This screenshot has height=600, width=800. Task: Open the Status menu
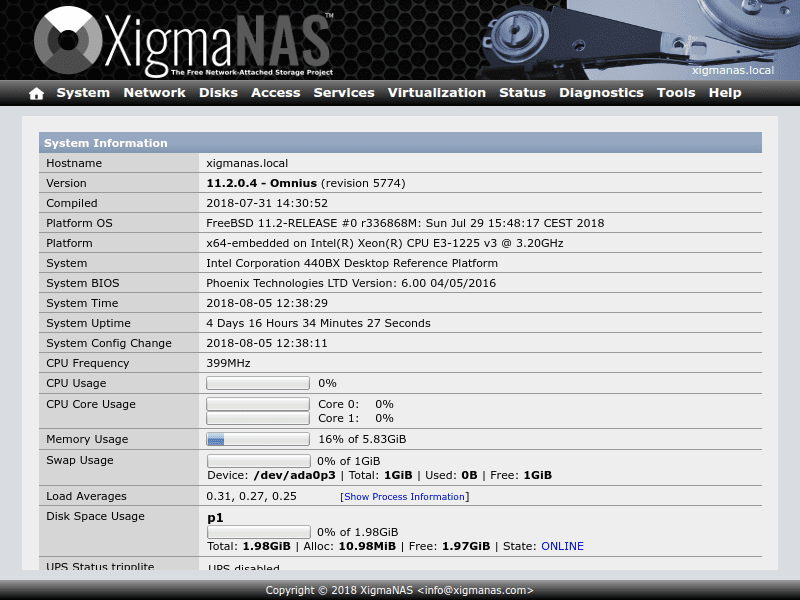tap(522, 92)
